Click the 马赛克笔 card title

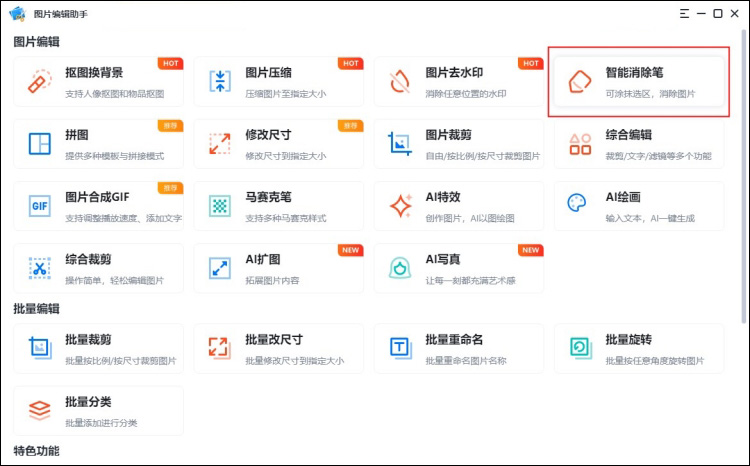coord(268,197)
